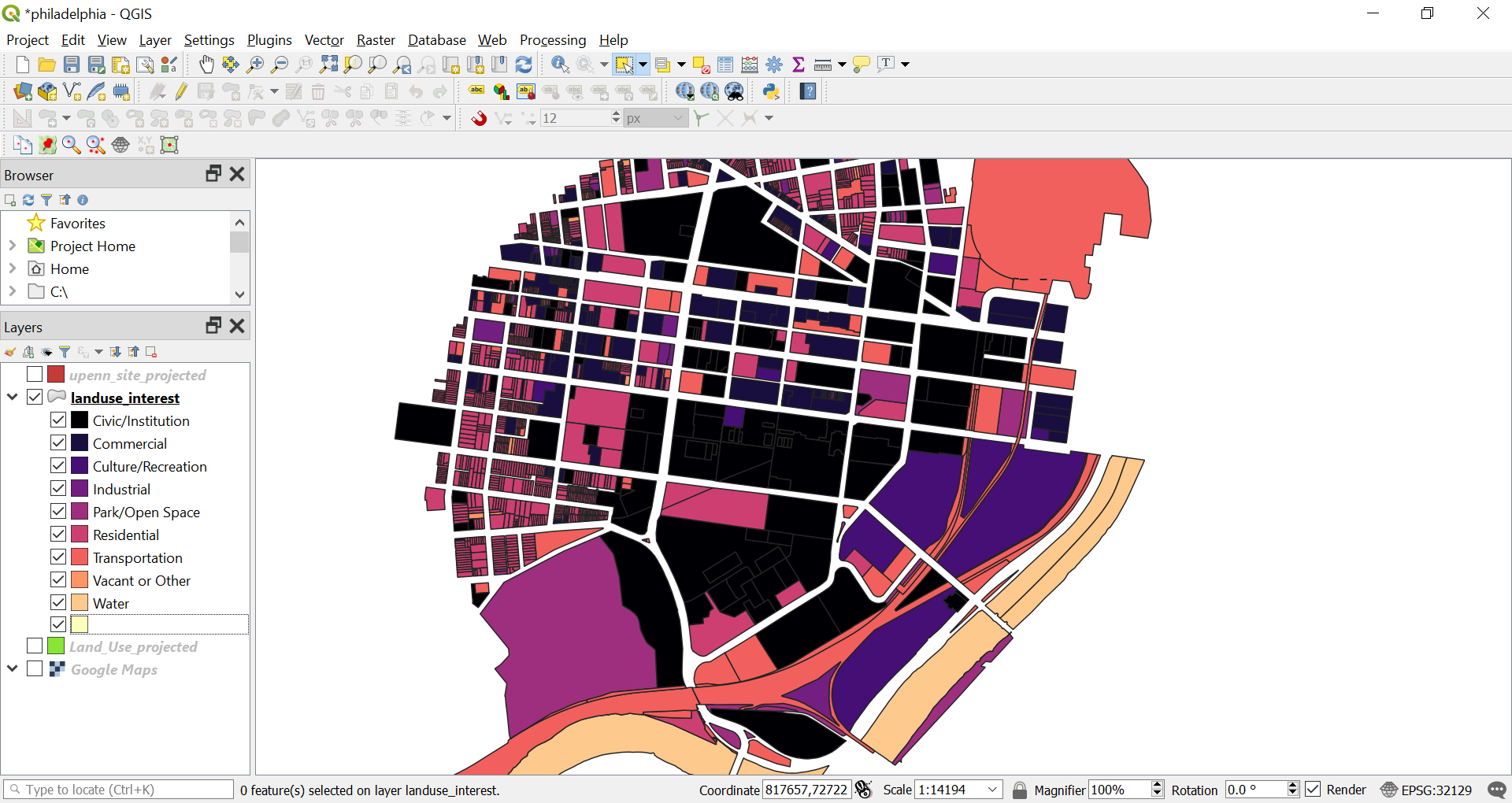Open the Scale dropdown
The height and width of the screenshot is (803, 1512).
[992, 790]
